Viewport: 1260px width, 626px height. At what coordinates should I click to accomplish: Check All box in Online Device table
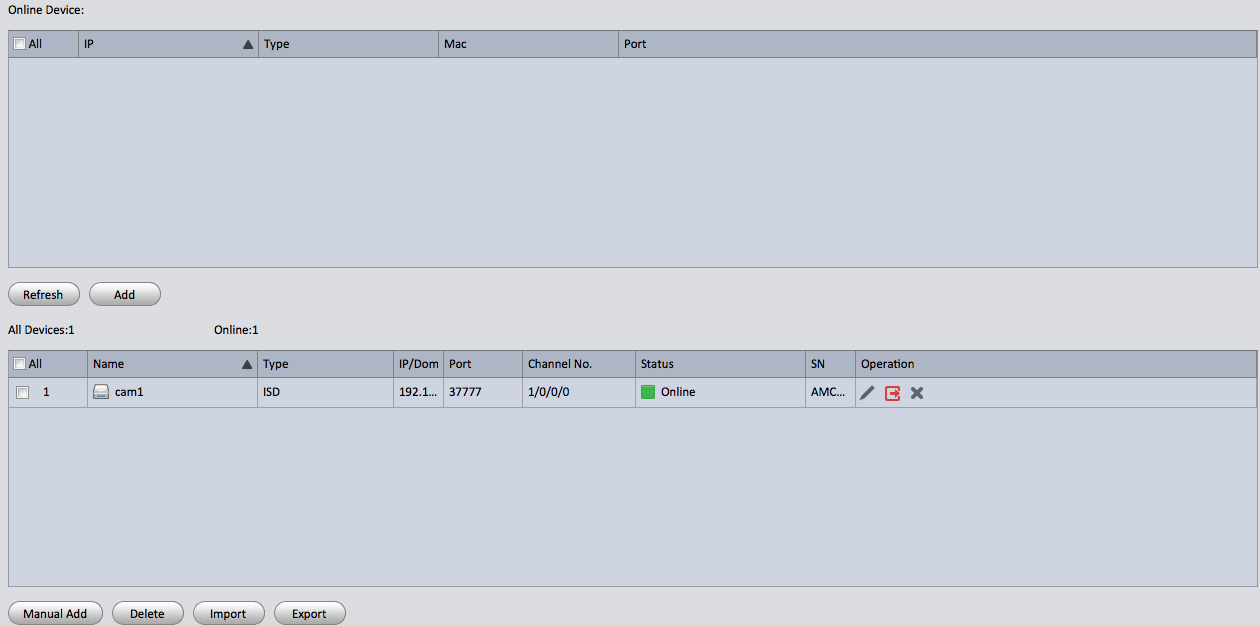19,44
